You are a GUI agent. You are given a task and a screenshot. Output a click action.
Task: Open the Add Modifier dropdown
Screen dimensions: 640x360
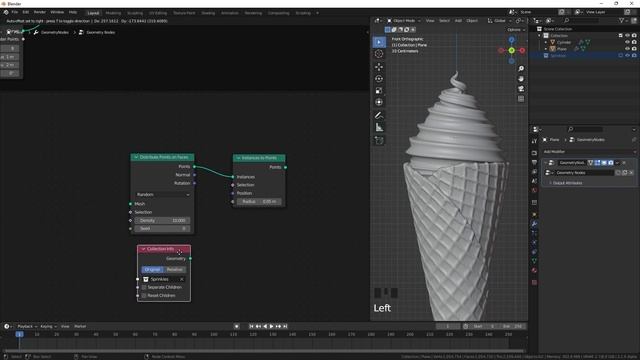[x=589, y=151]
